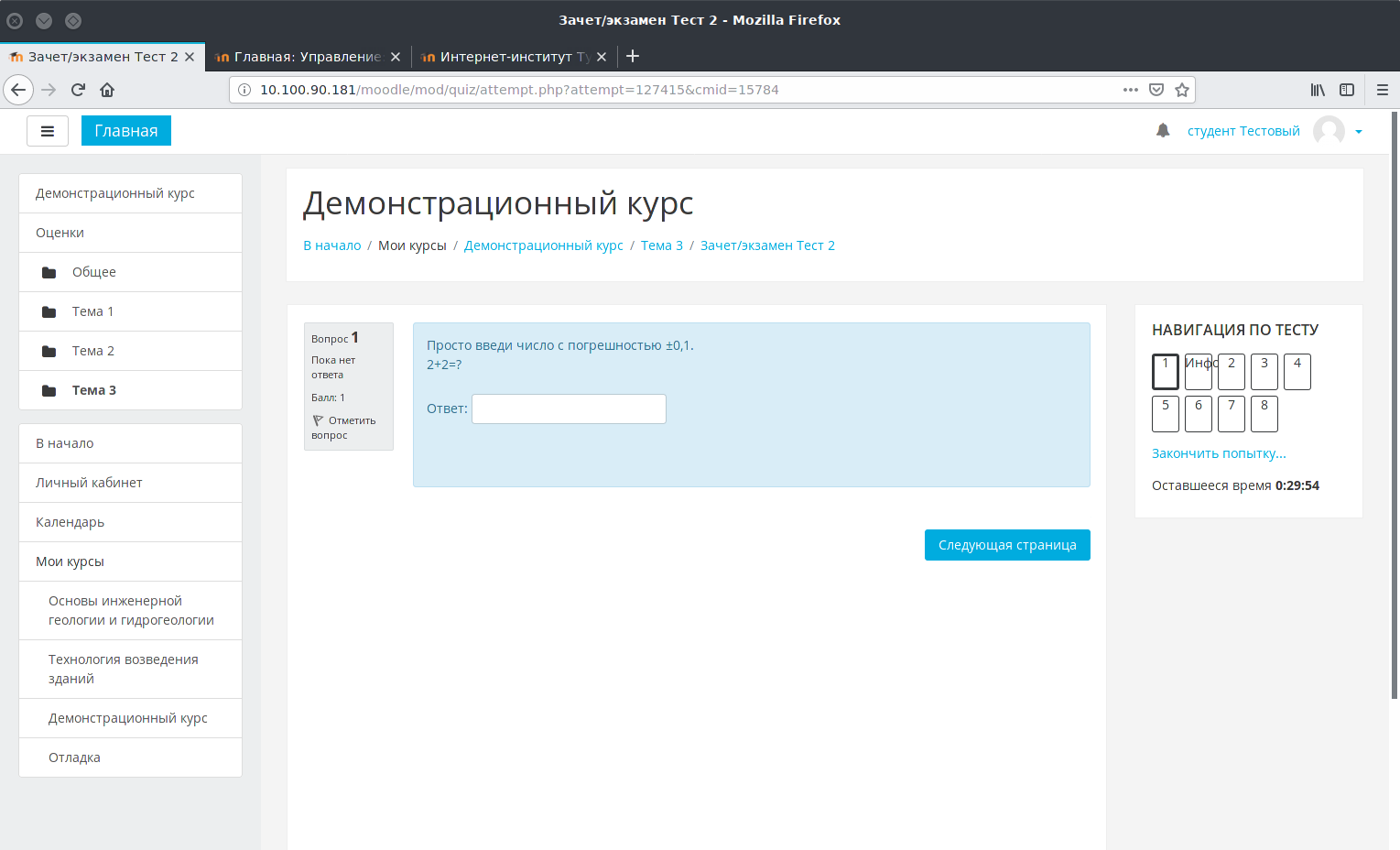Click the user avatar picture
Screen dimensions: 1400x850
point(1329,131)
